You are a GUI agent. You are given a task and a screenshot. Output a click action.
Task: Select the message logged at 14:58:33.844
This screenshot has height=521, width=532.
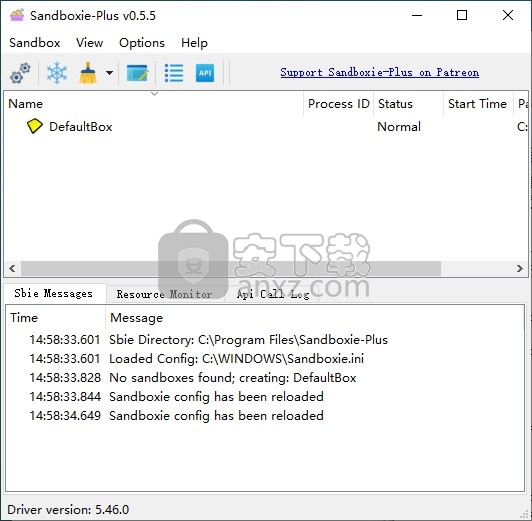pos(265,397)
